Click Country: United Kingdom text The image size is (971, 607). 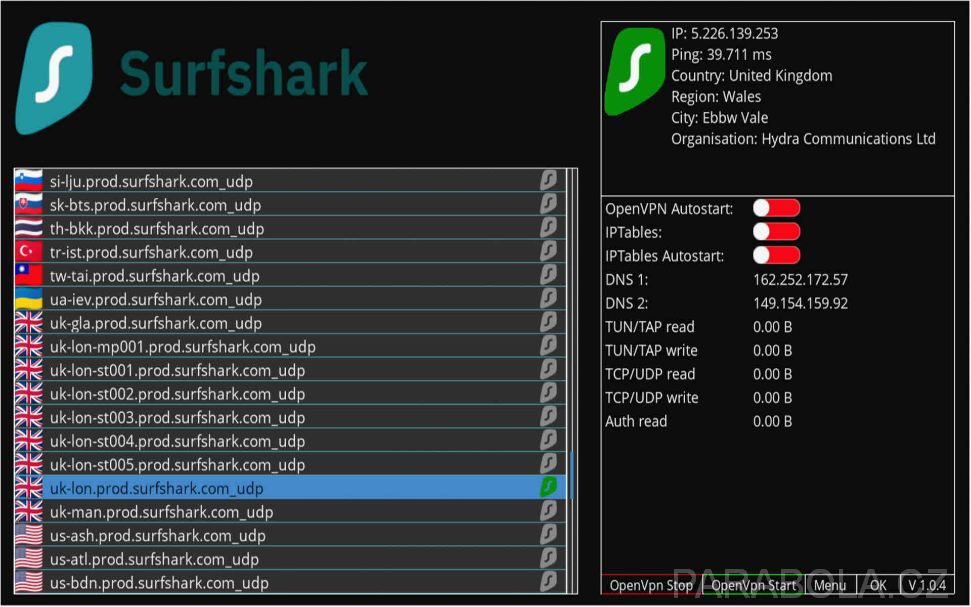(x=752, y=76)
